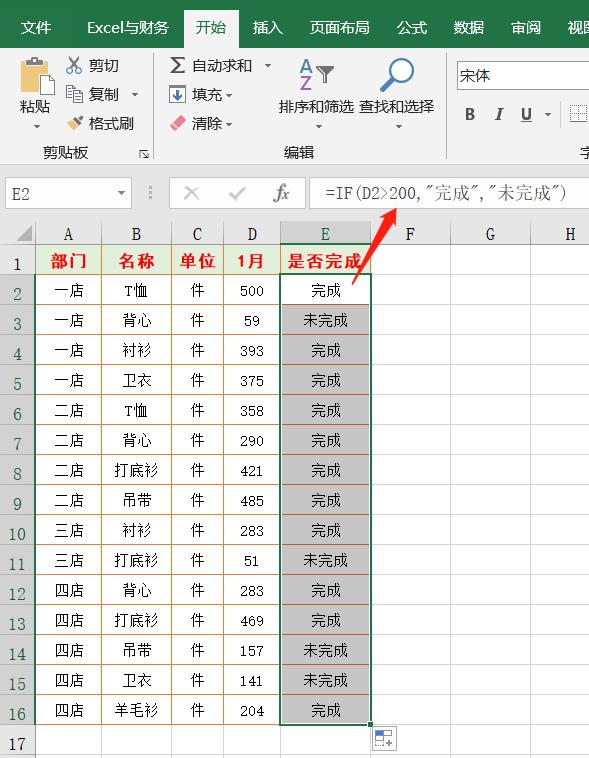The width and height of the screenshot is (589, 758).
Task: Click the 自动求和 button label
Action: pos(222,65)
